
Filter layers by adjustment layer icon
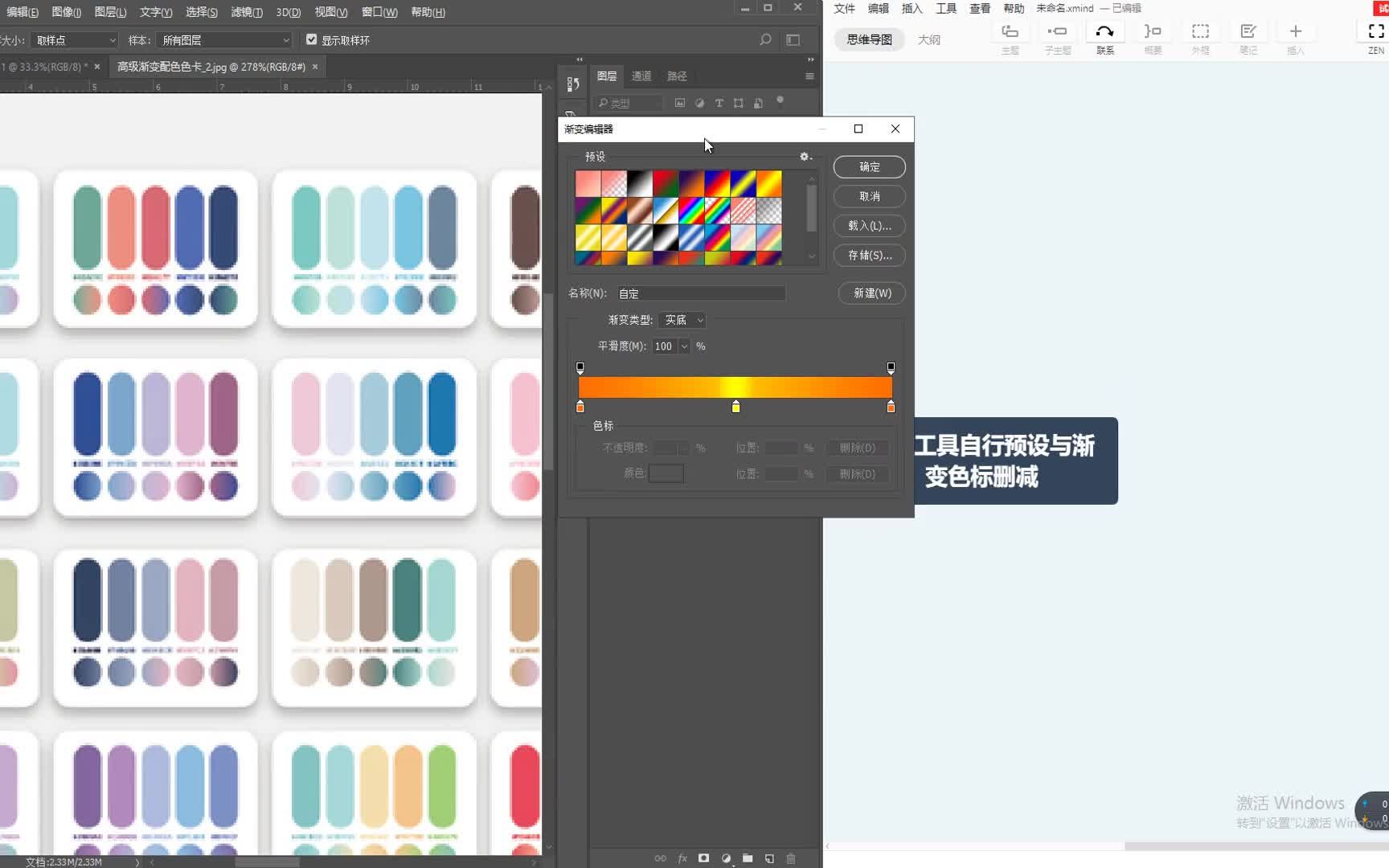click(699, 103)
